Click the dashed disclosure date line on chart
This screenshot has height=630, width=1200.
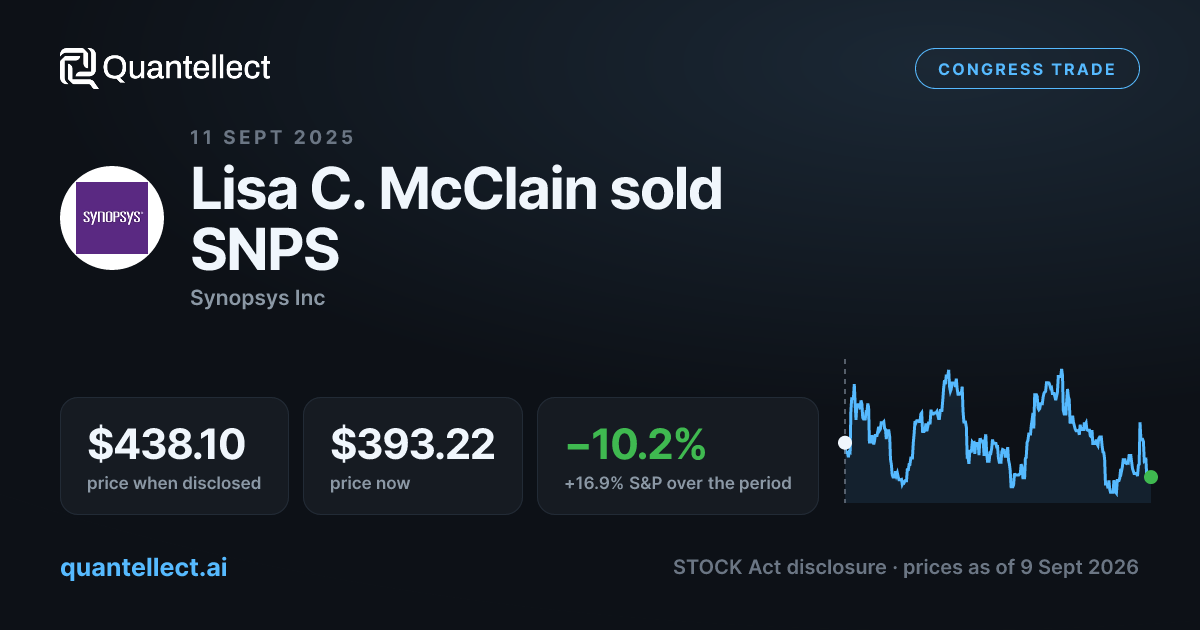tap(845, 430)
